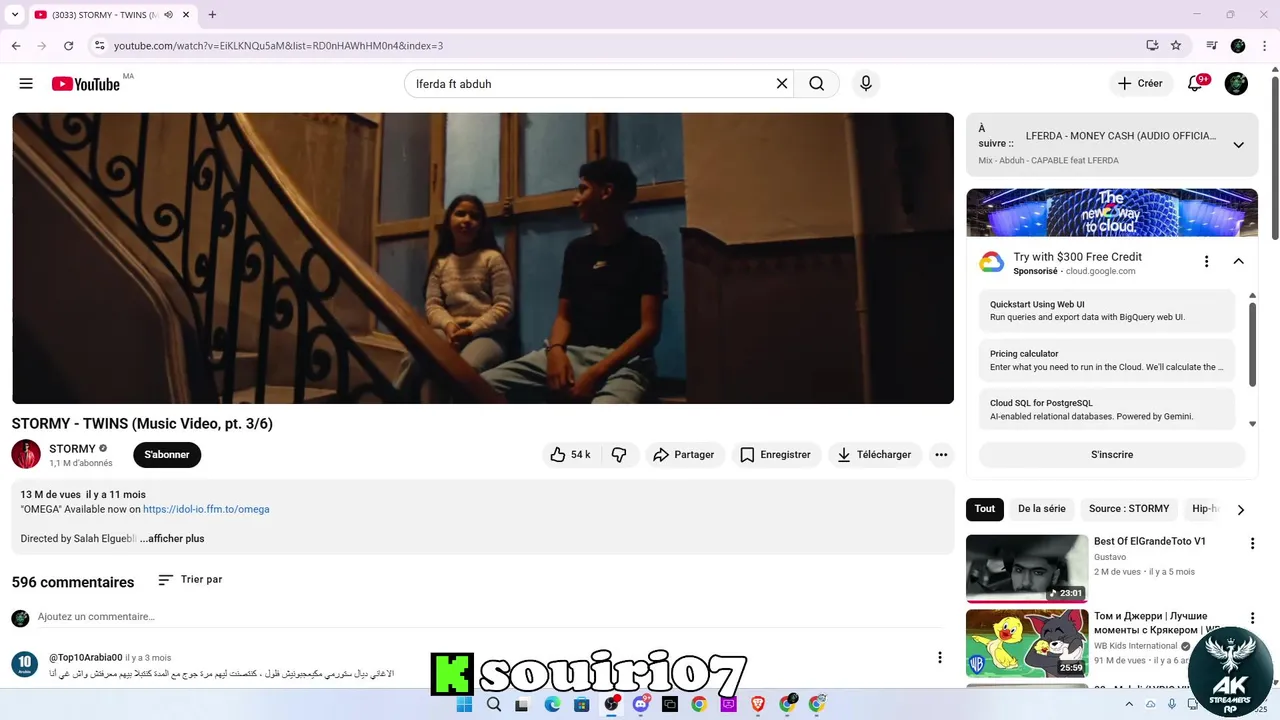1280x720 pixels.
Task: Open the Том и Джерри video thumbnail
Action: coord(1027,643)
